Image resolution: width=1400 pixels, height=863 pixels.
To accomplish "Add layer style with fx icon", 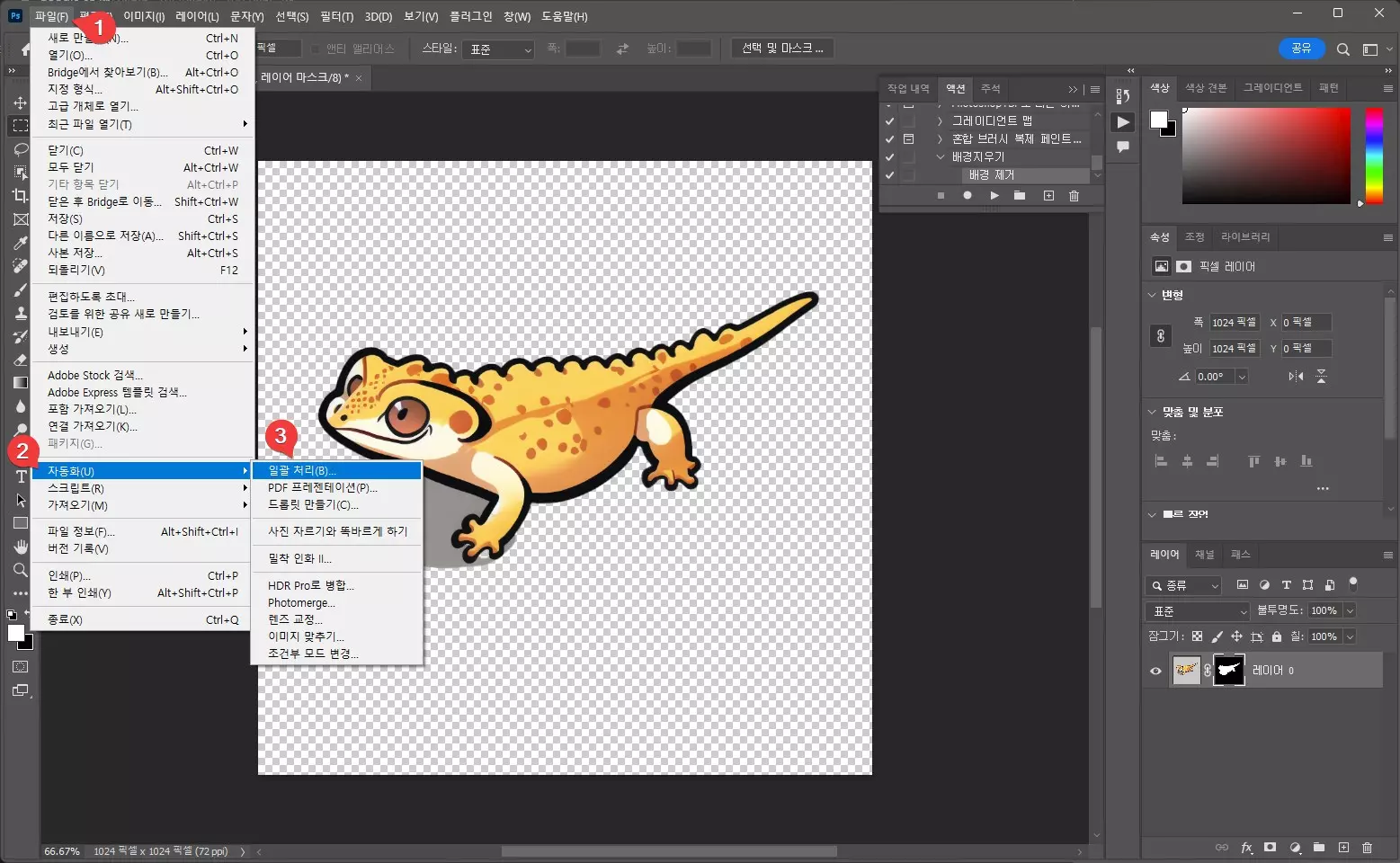I will point(1246,848).
